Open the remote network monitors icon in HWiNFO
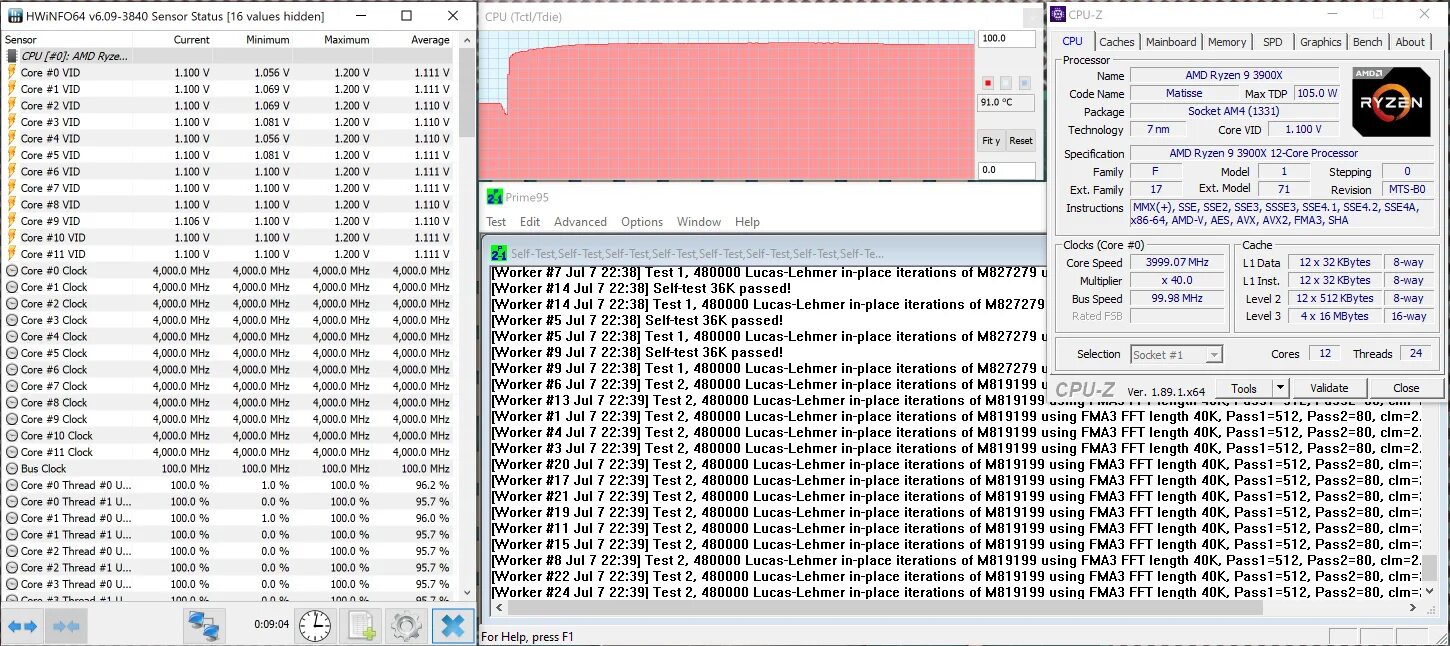This screenshot has width=1450, height=646. pos(204,627)
